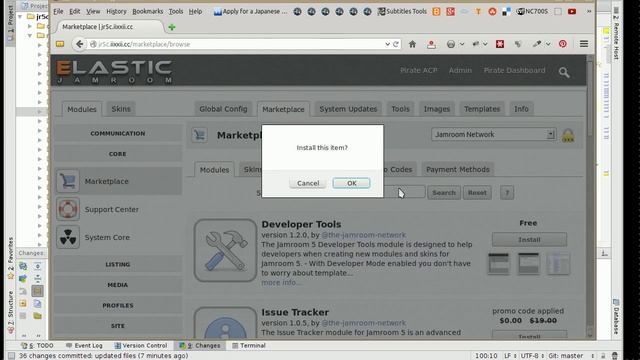This screenshot has width=640, height=360.
Task: Open Pirate ACP link
Action: 419,70
